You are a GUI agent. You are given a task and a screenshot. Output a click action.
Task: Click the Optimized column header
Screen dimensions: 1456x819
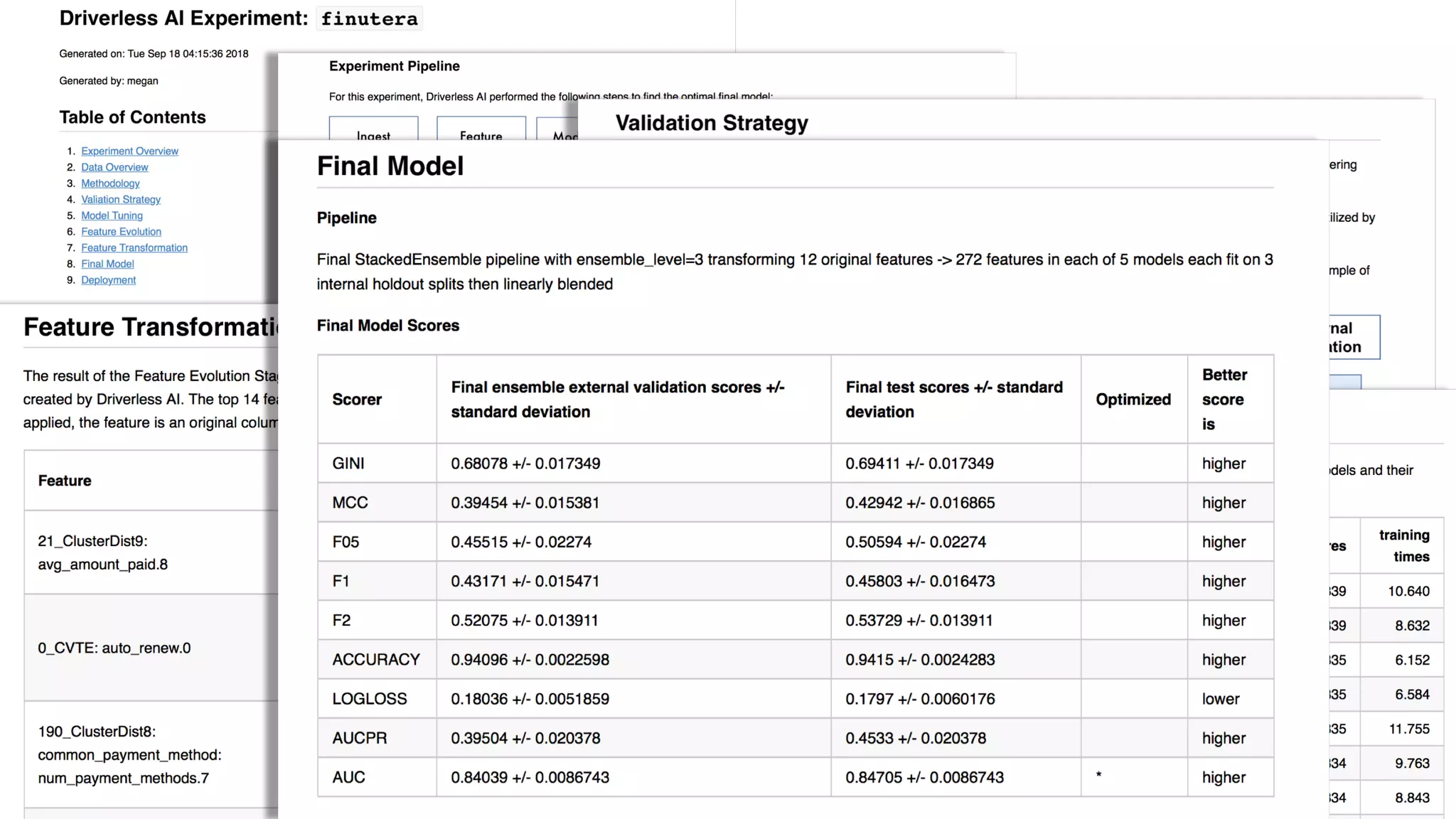1133,400
